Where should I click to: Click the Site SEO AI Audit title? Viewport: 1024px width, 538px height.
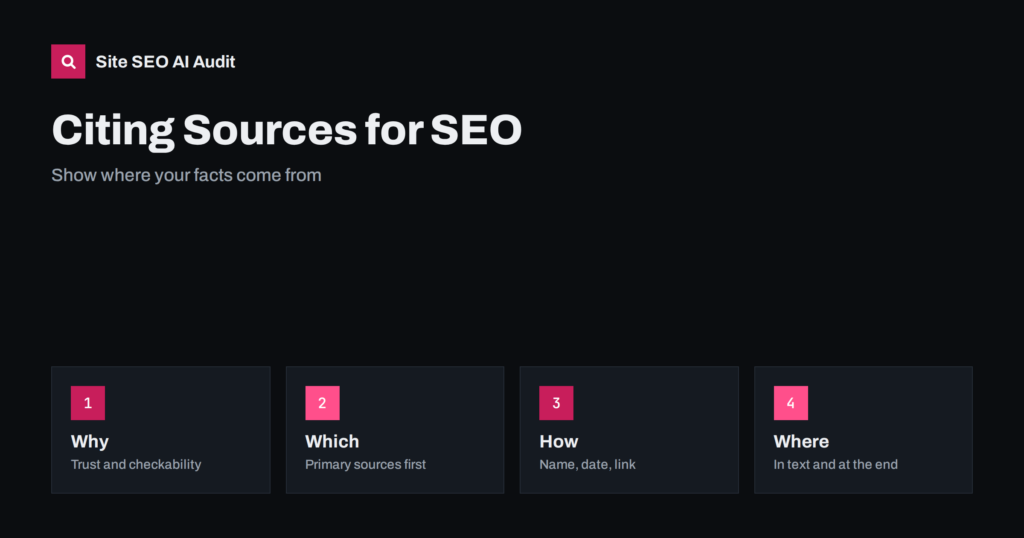pyautogui.click(x=165, y=61)
